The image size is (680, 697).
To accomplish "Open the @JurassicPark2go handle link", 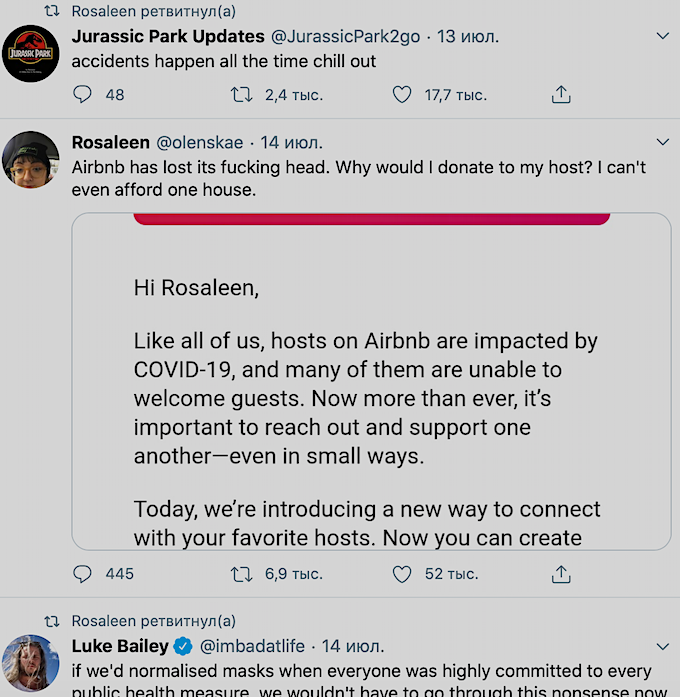I will [345, 37].
